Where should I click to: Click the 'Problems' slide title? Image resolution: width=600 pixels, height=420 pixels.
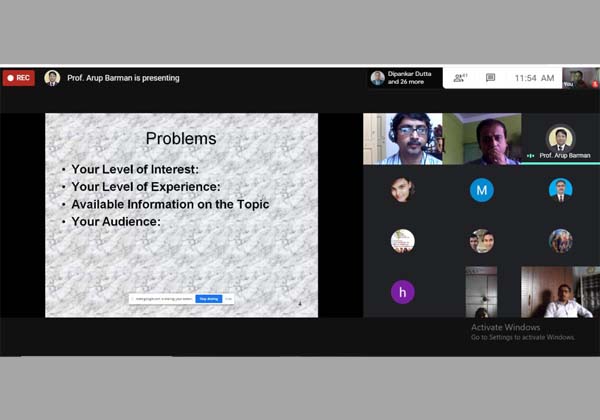tap(181, 138)
